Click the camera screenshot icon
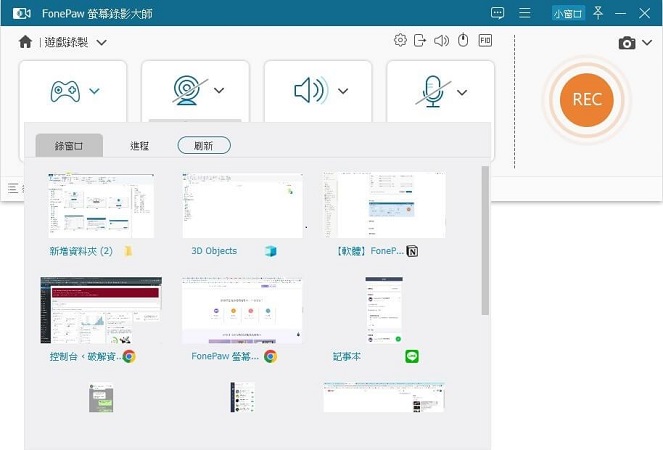663x450 pixels. click(x=627, y=43)
